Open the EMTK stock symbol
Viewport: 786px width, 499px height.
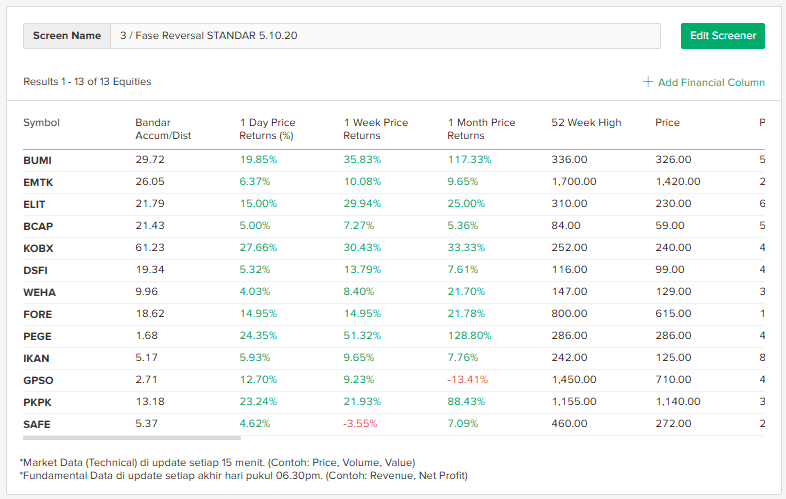point(38,182)
